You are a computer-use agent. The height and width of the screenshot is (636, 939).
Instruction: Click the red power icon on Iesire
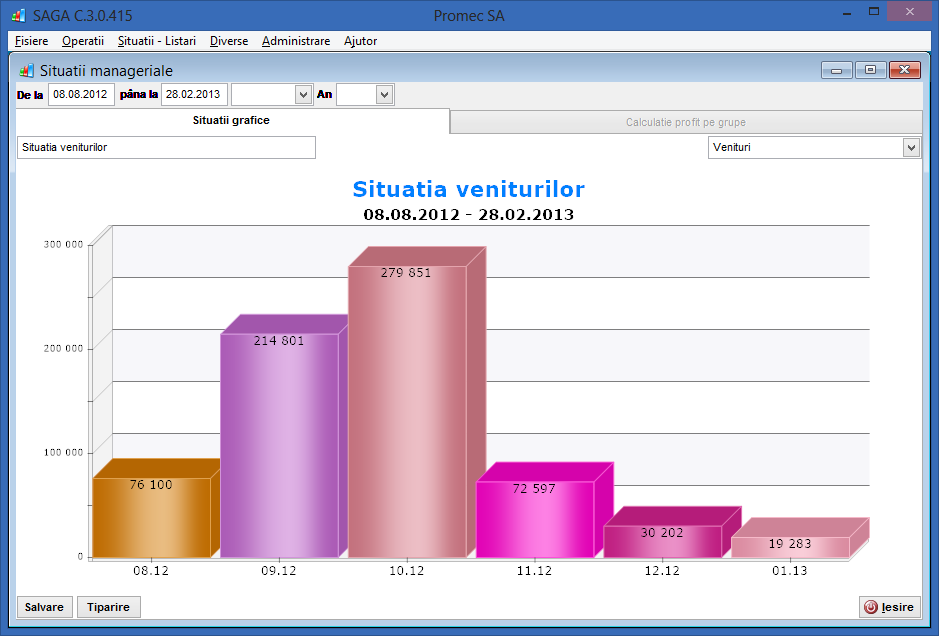coord(870,607)
